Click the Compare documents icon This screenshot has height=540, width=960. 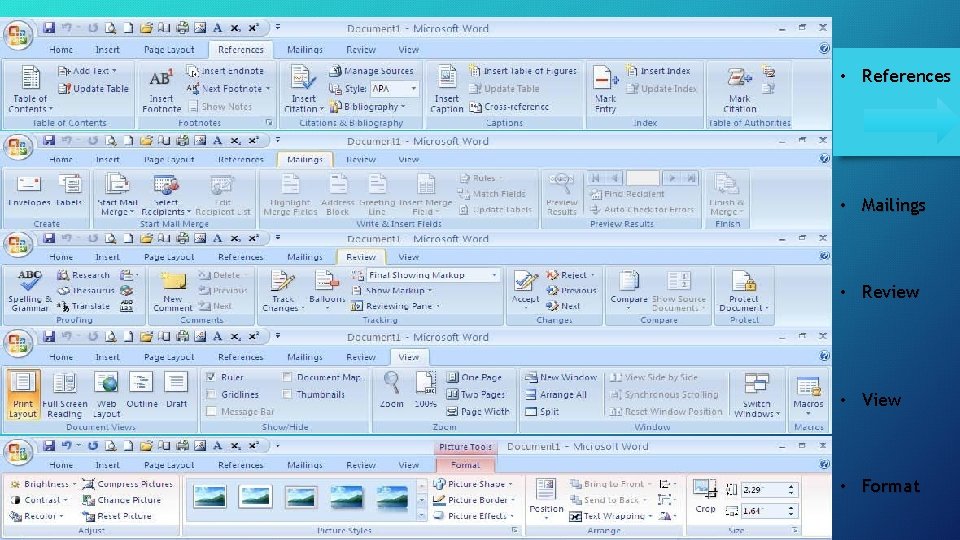[x=629, y=282]
